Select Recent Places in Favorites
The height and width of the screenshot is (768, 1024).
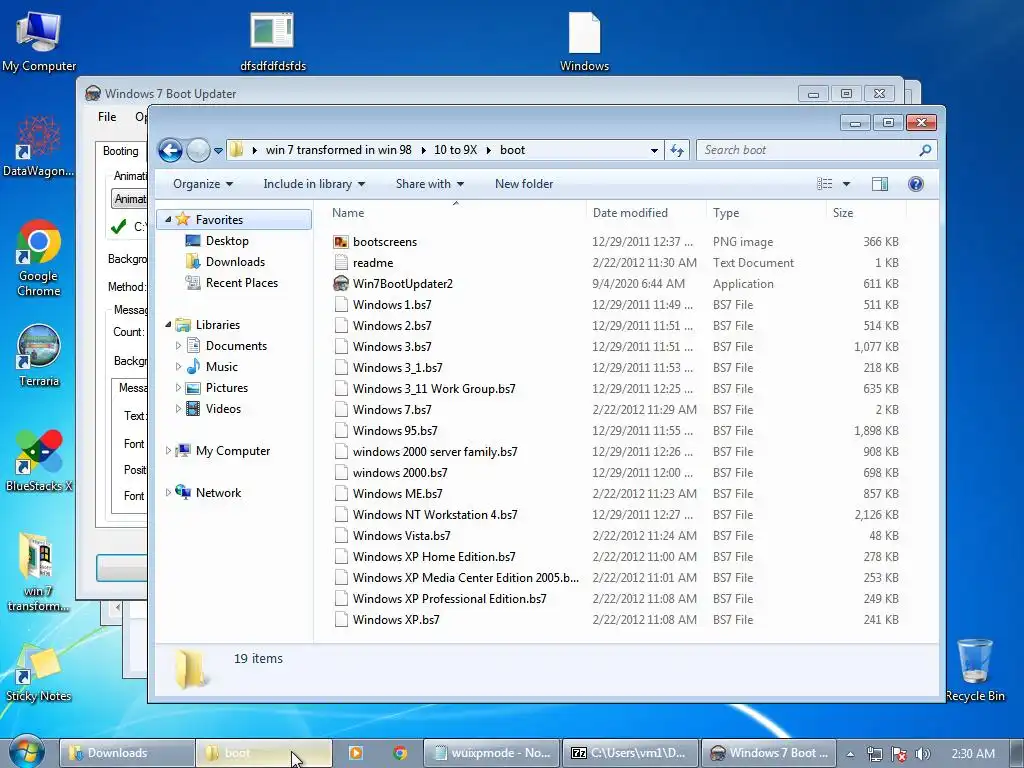coord(242,283)
